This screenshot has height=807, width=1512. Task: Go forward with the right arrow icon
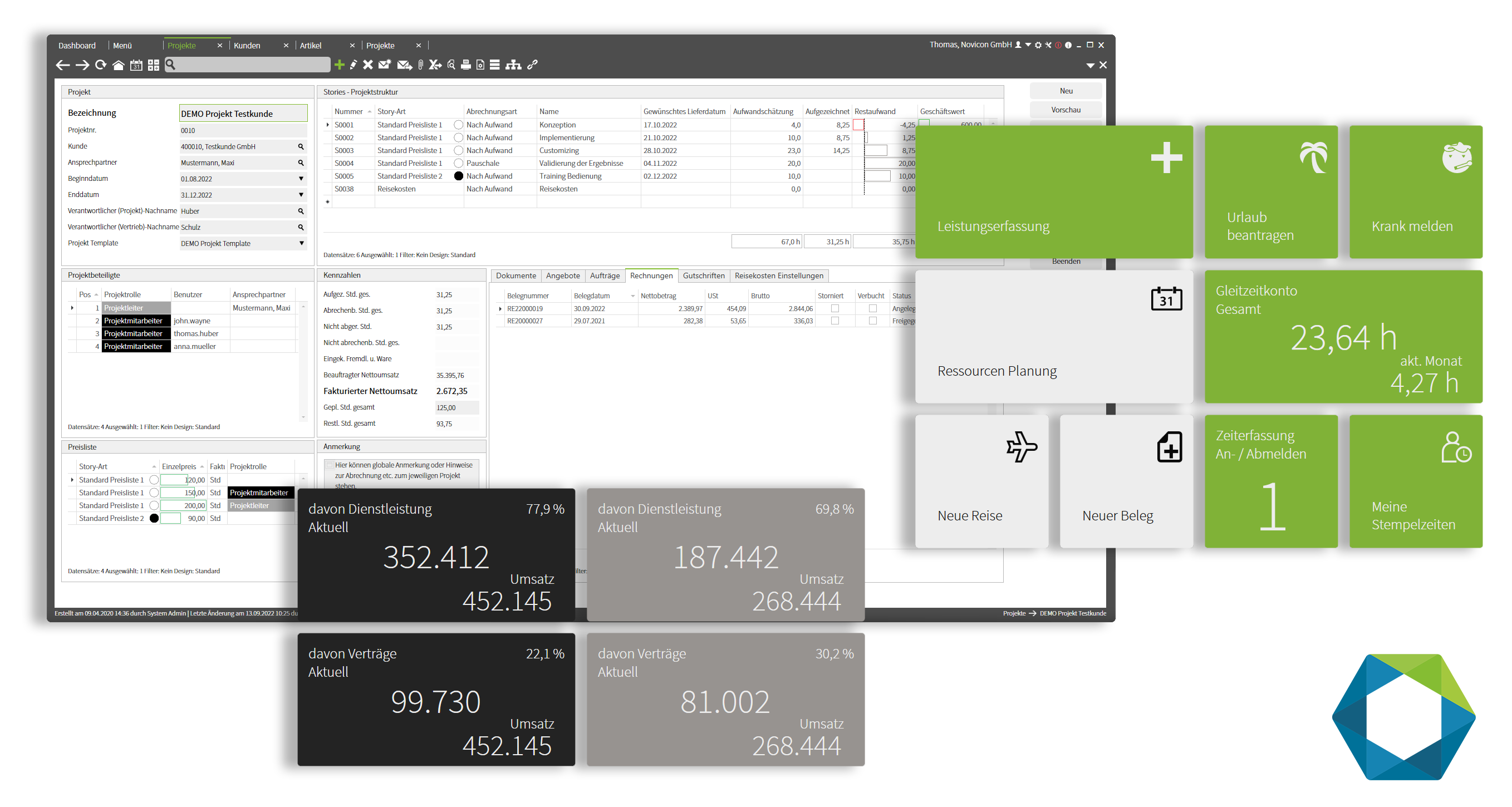tap(82, 65)
